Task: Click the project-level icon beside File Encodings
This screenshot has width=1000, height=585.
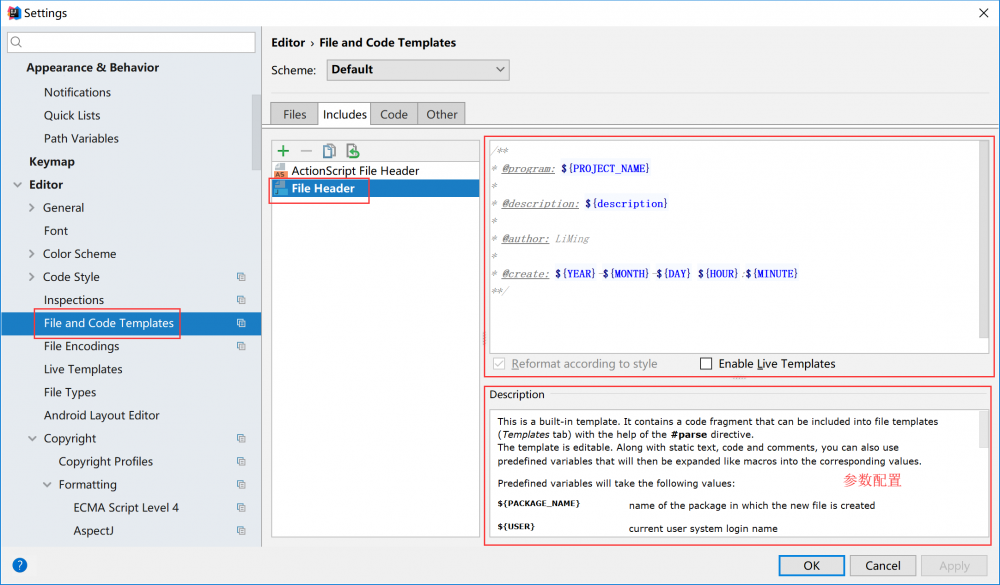Action: [x=241, y=346]
